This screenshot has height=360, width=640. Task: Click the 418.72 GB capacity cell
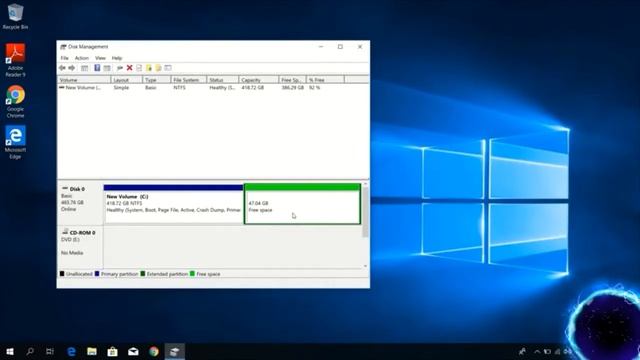point(253,87)
